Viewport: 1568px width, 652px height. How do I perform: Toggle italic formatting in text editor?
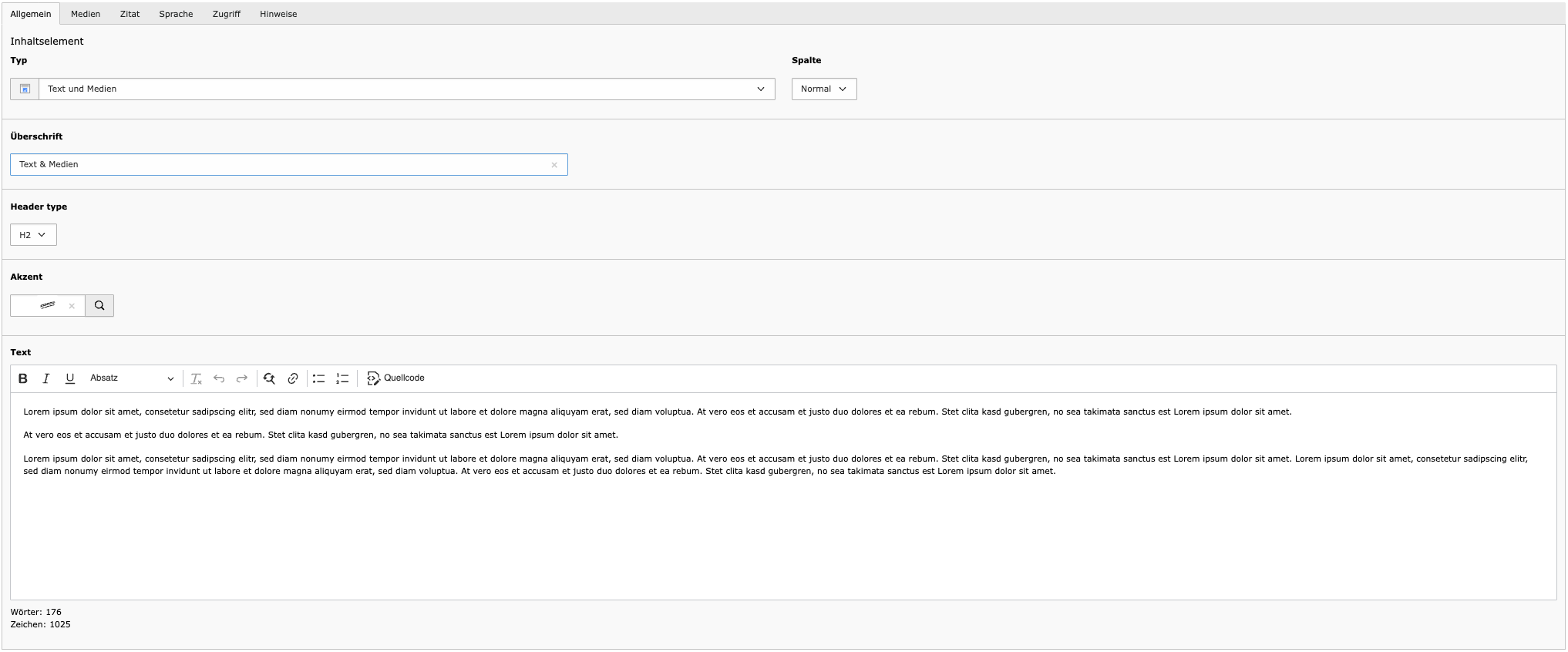[46, 378]
